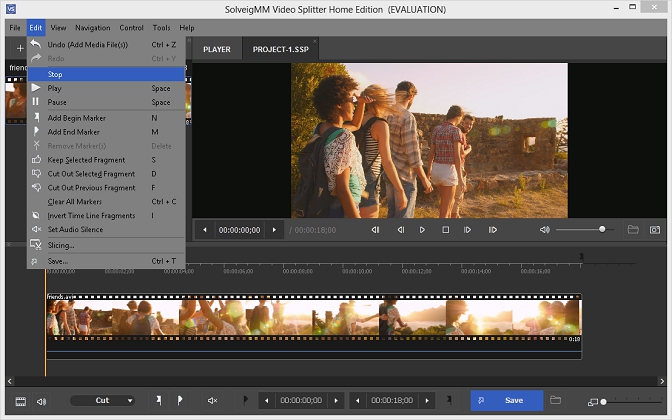Screen dimensions: 672x420
Task: Click player step-back arrow beside current time
Action: pyautogui.click(x=205, y=230)
